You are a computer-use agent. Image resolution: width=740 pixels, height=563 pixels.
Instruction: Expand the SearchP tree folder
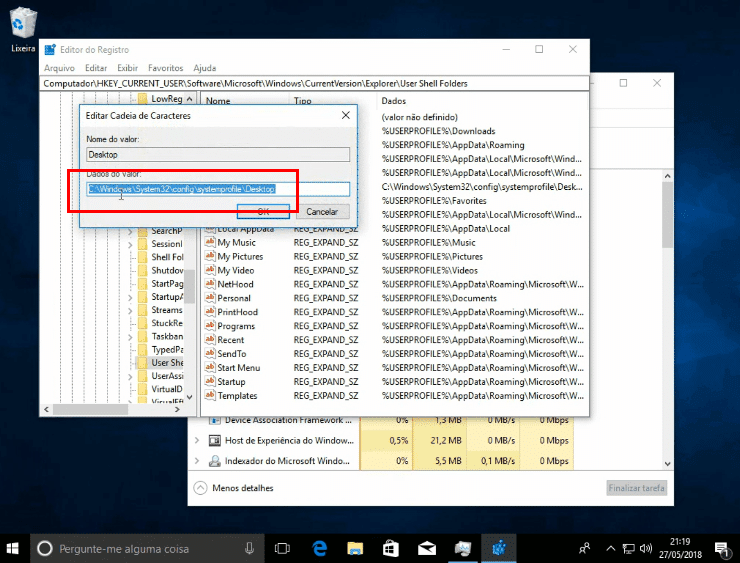click(130, 231)
